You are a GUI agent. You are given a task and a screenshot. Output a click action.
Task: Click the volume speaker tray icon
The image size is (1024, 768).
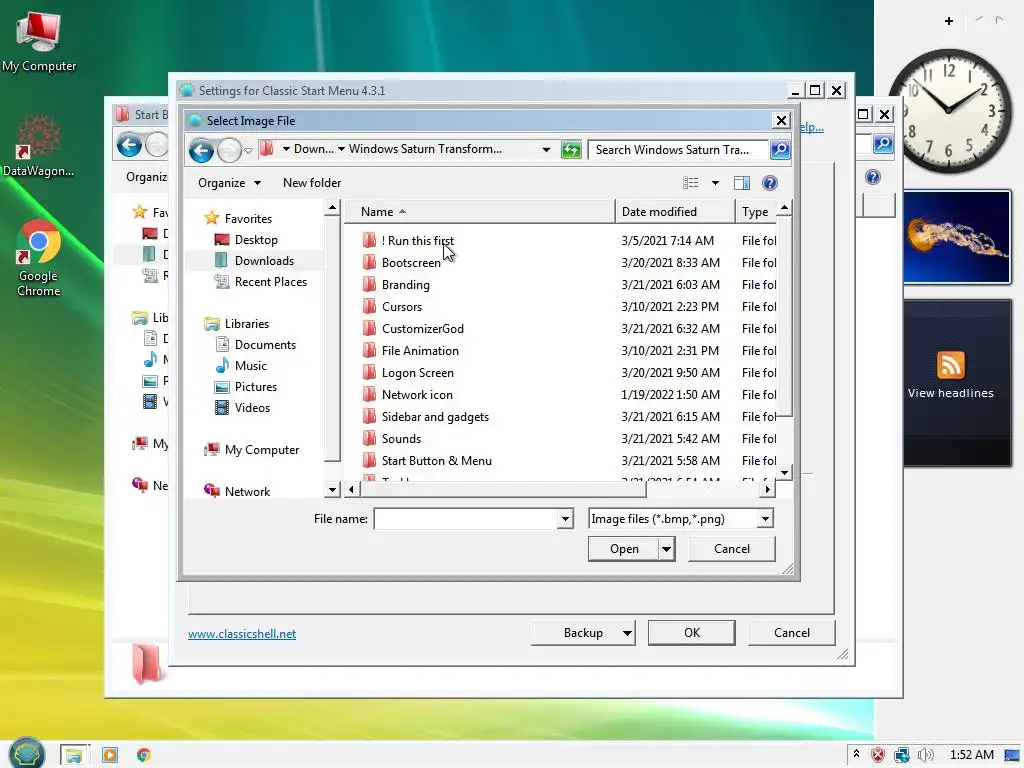pos(925,755)
